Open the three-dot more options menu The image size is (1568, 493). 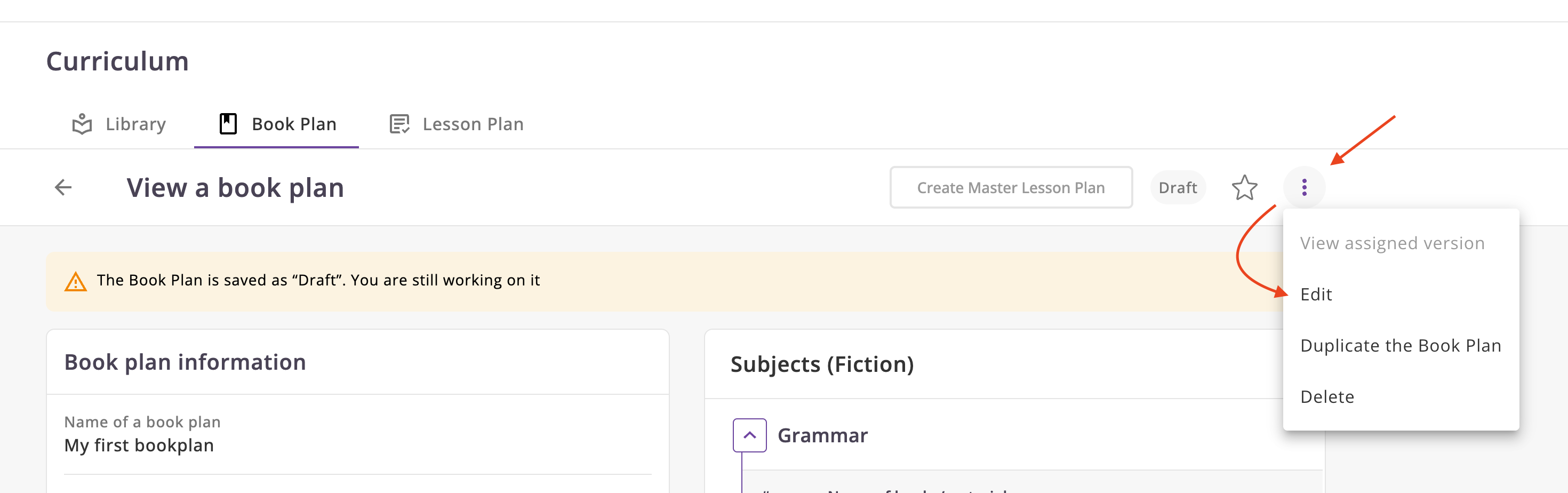point(1304,187)
